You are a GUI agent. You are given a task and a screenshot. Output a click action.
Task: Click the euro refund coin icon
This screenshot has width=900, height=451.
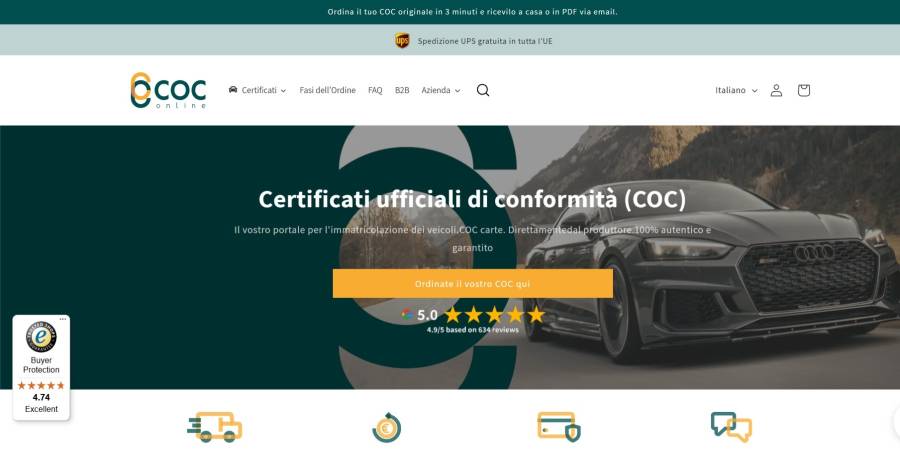tap(386, 427)
